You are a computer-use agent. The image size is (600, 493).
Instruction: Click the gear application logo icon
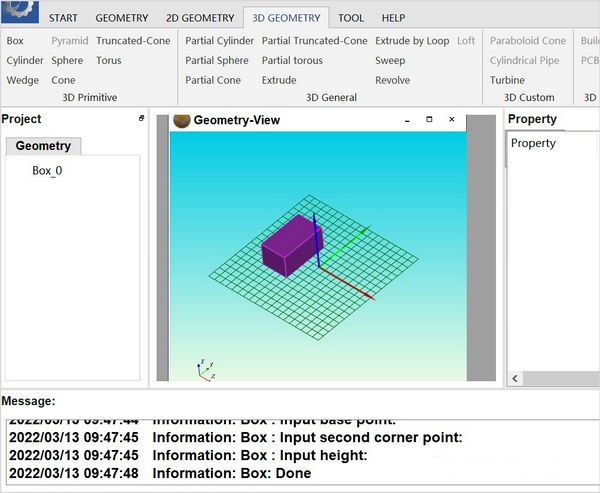(20, 11)
